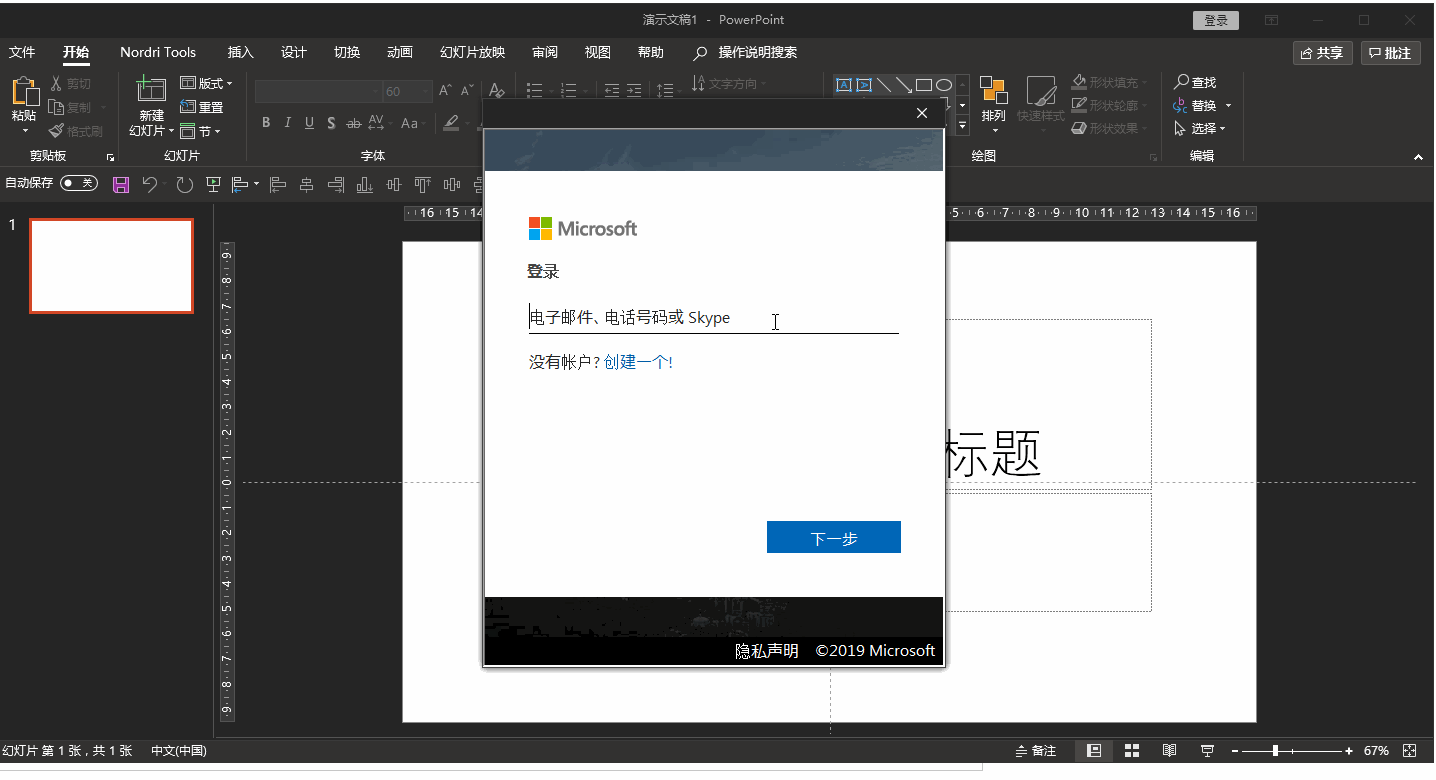1436x780 pixels.
Task: Click the zoom out minus button
Action: 1235,750
